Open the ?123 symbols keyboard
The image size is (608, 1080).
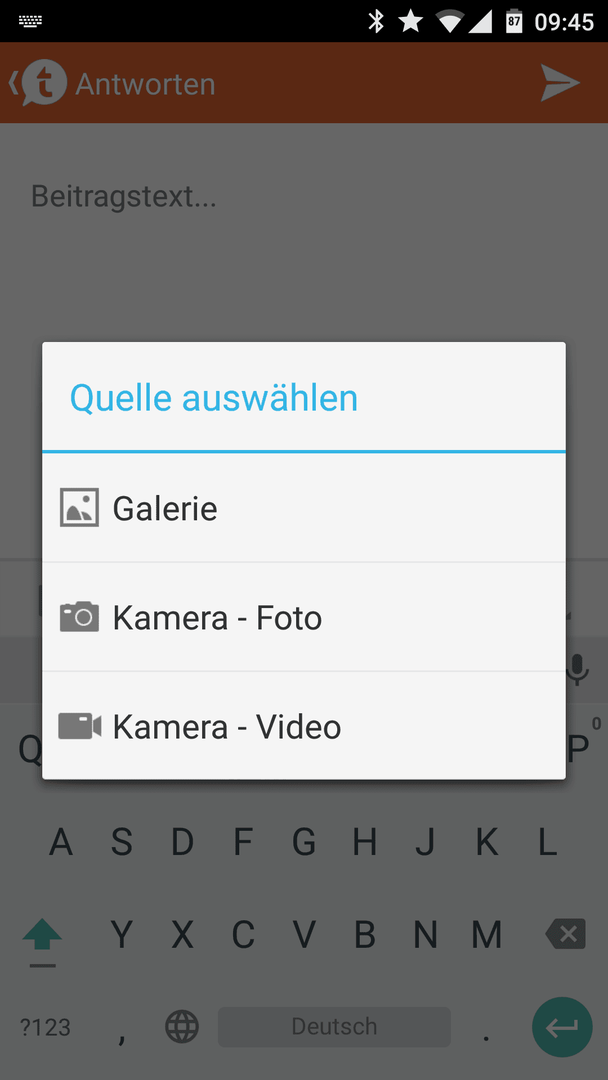[x=45, y=1028]
